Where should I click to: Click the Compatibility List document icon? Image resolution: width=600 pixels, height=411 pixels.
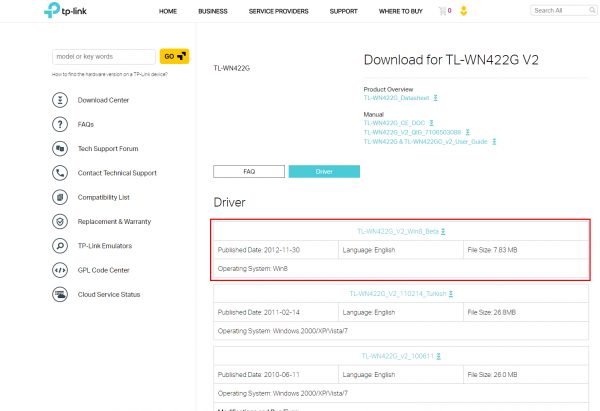(x=59, y=197)
